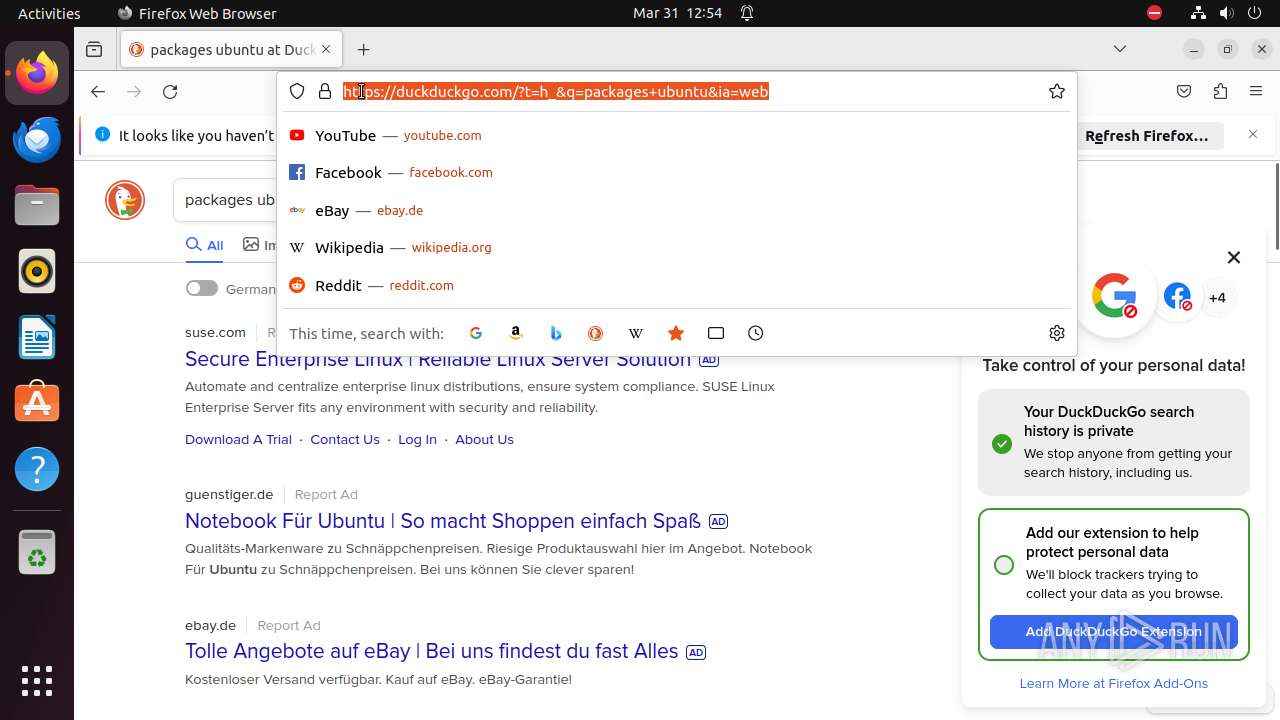Search in History this time
Screen dimensions: 1280x720
(x=756, y=333)
